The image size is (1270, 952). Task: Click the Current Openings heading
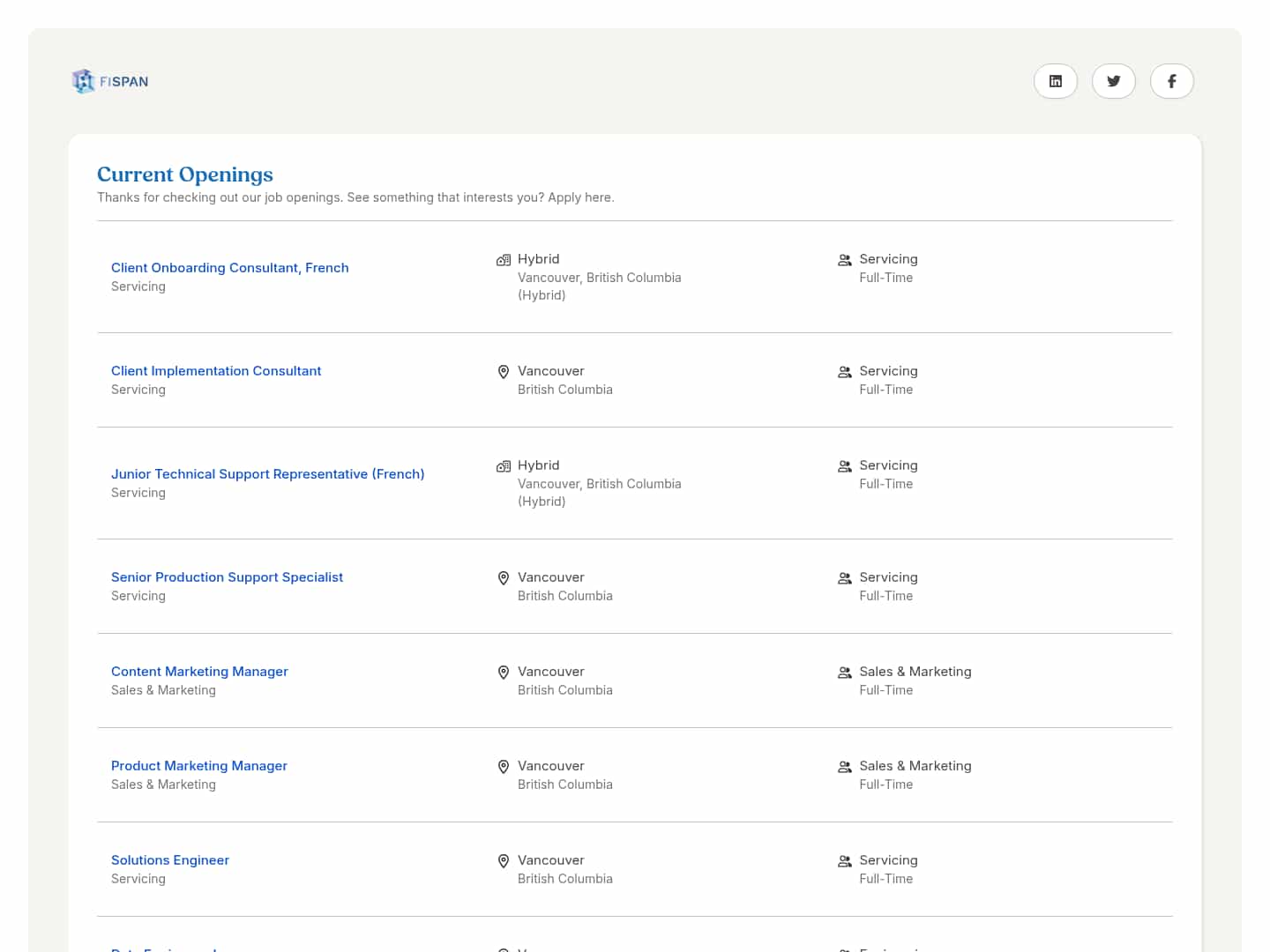click(185, 175)
